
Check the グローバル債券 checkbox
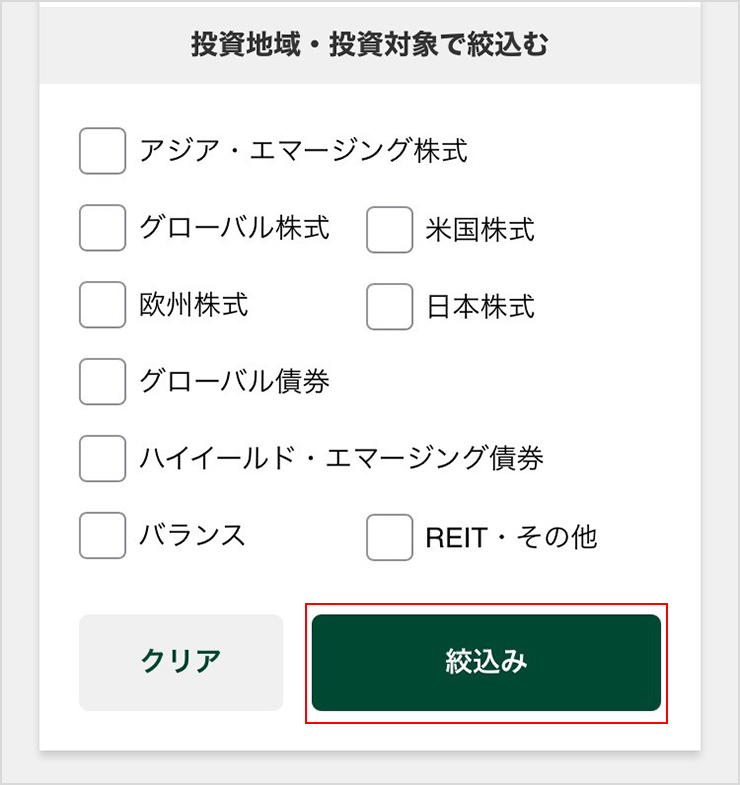coord(102,381)
